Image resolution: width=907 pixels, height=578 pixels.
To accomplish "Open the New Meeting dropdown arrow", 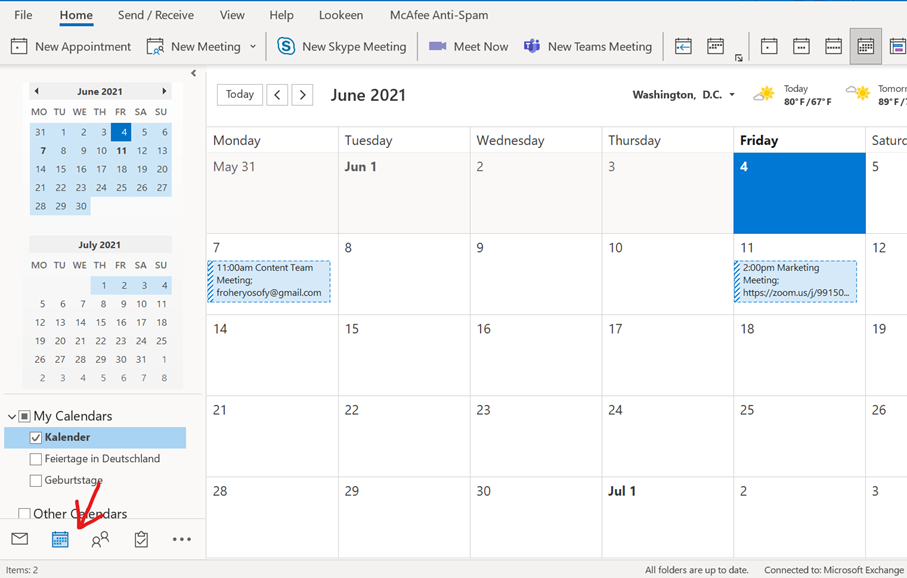I will [253, 46].
